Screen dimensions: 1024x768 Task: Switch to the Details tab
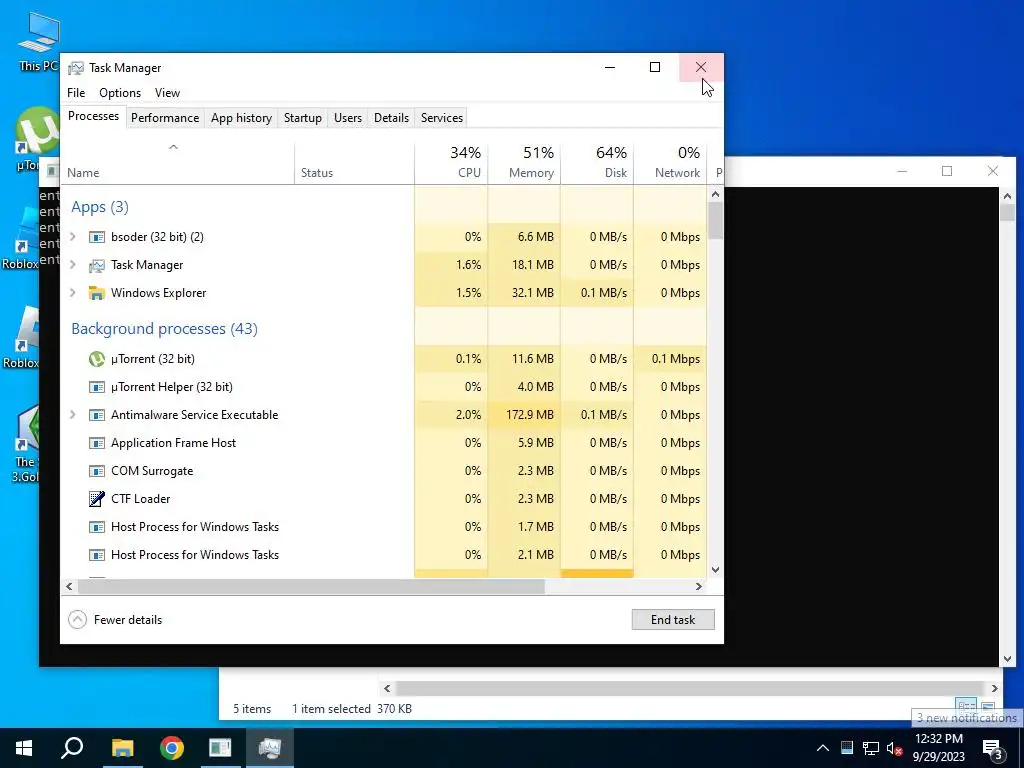[x=391, y=118]
